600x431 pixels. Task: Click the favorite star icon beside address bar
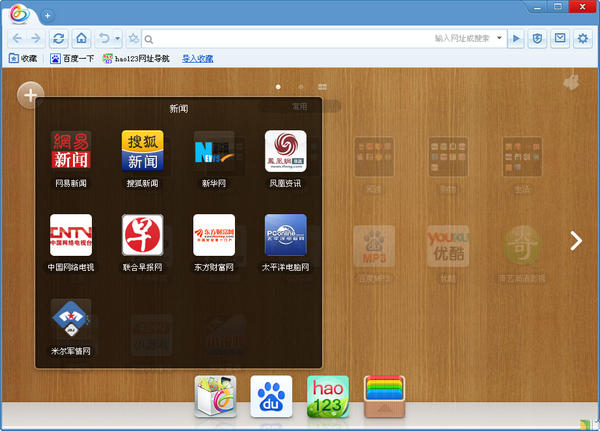click(133, 38)
